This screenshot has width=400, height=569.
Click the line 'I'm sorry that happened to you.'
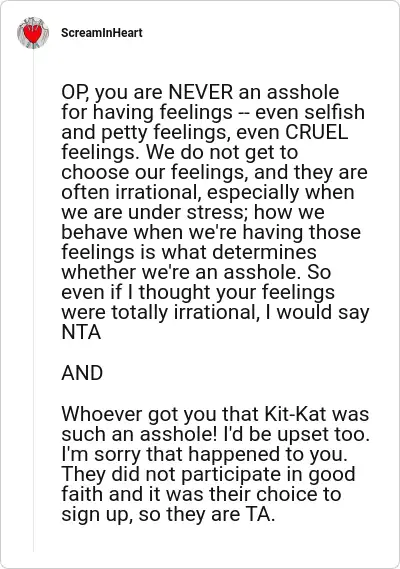[204, 454]
